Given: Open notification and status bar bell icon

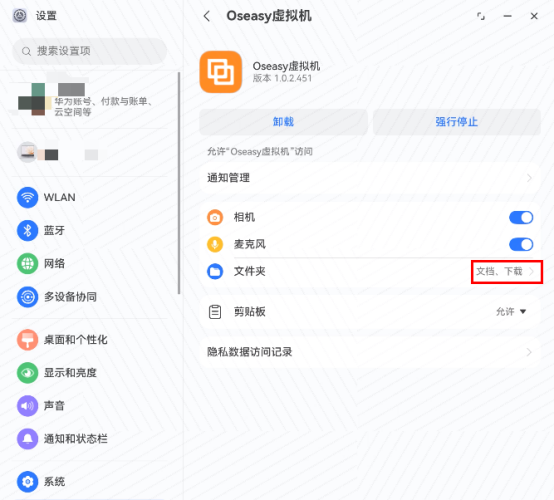Looking at the screenshot, I should (28, 439).
